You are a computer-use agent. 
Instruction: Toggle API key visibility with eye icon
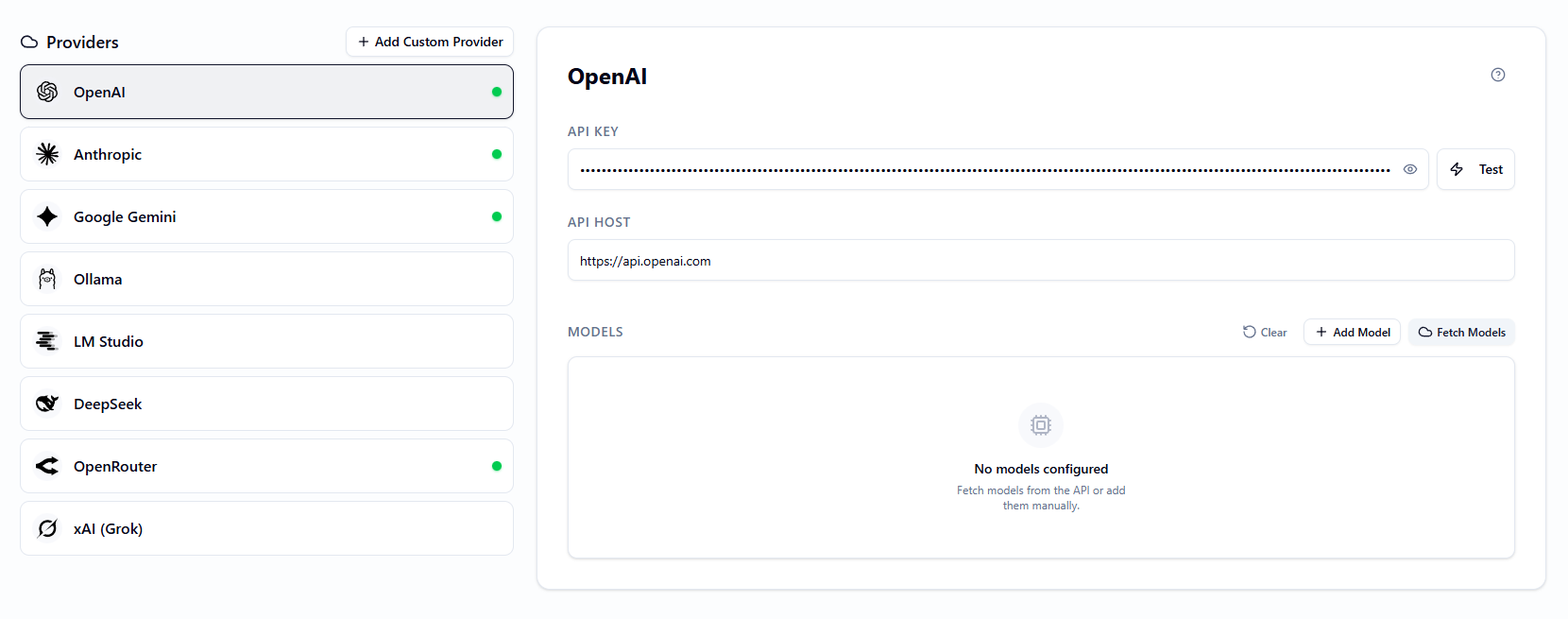[x=1410, y=169]
